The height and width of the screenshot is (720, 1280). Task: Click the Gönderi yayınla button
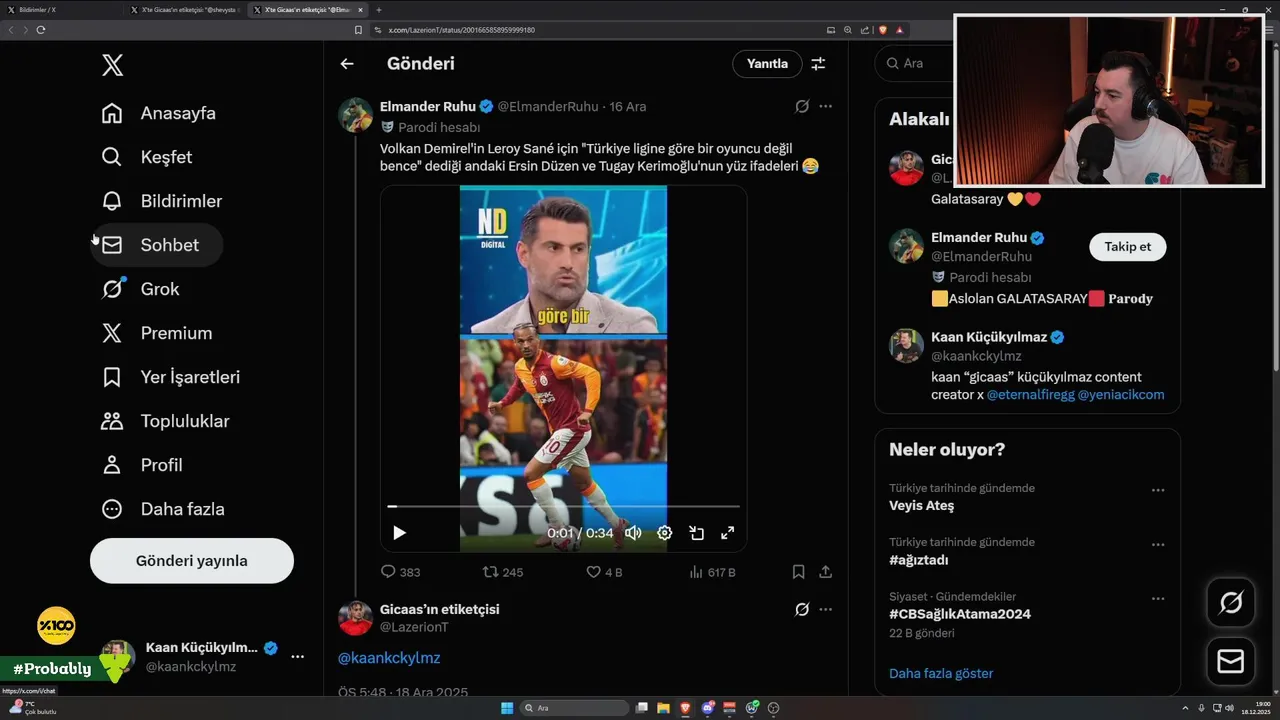pyautogui.click(x=192, y=561)
